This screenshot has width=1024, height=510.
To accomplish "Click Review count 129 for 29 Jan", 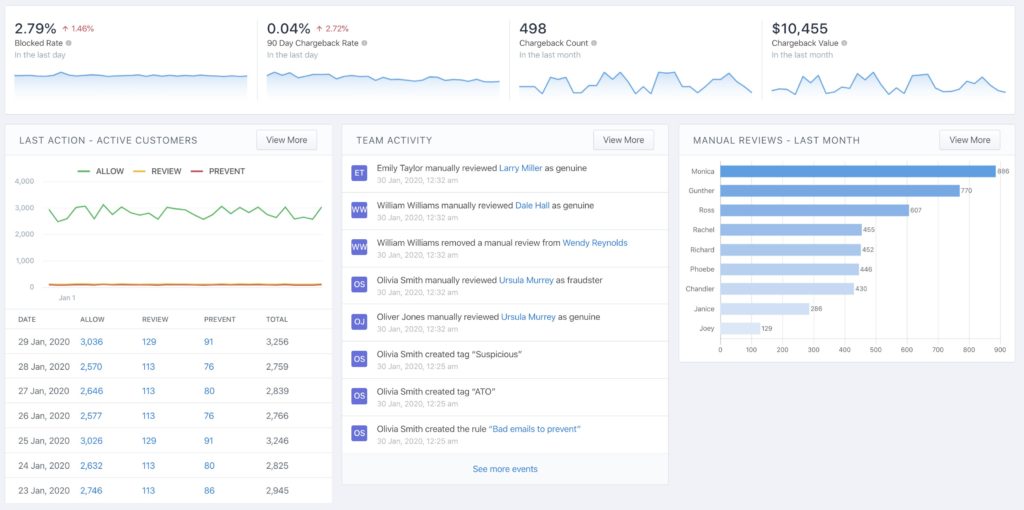I will pyautogui.click(x=149, y=342).
